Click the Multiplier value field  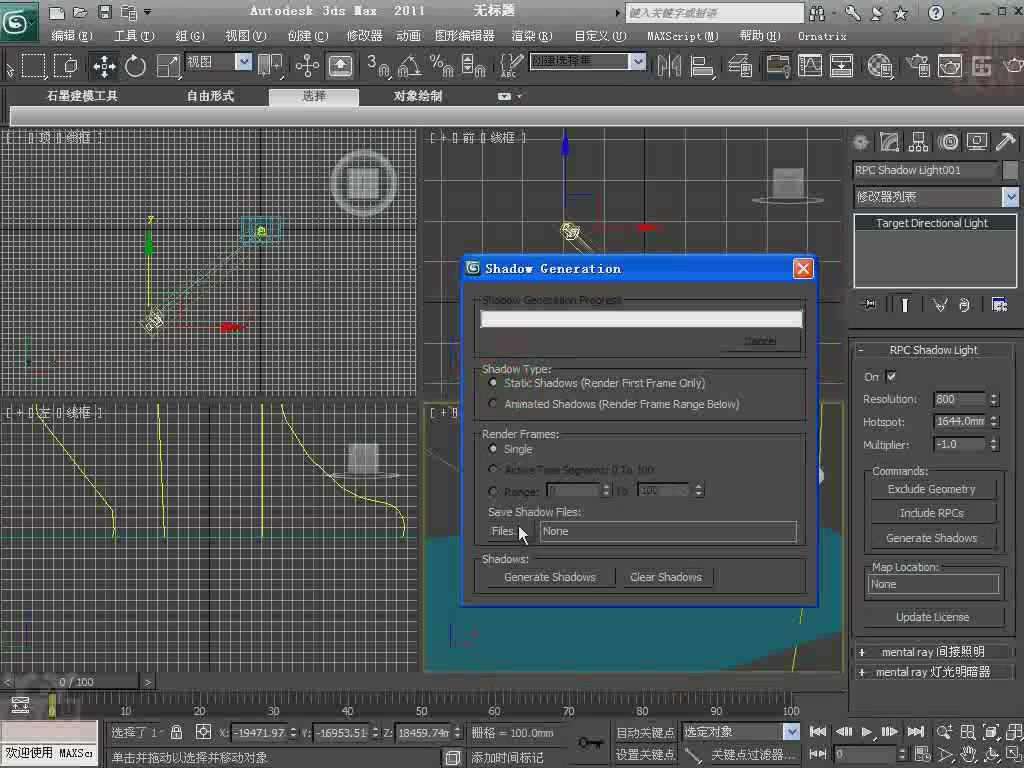959,444
